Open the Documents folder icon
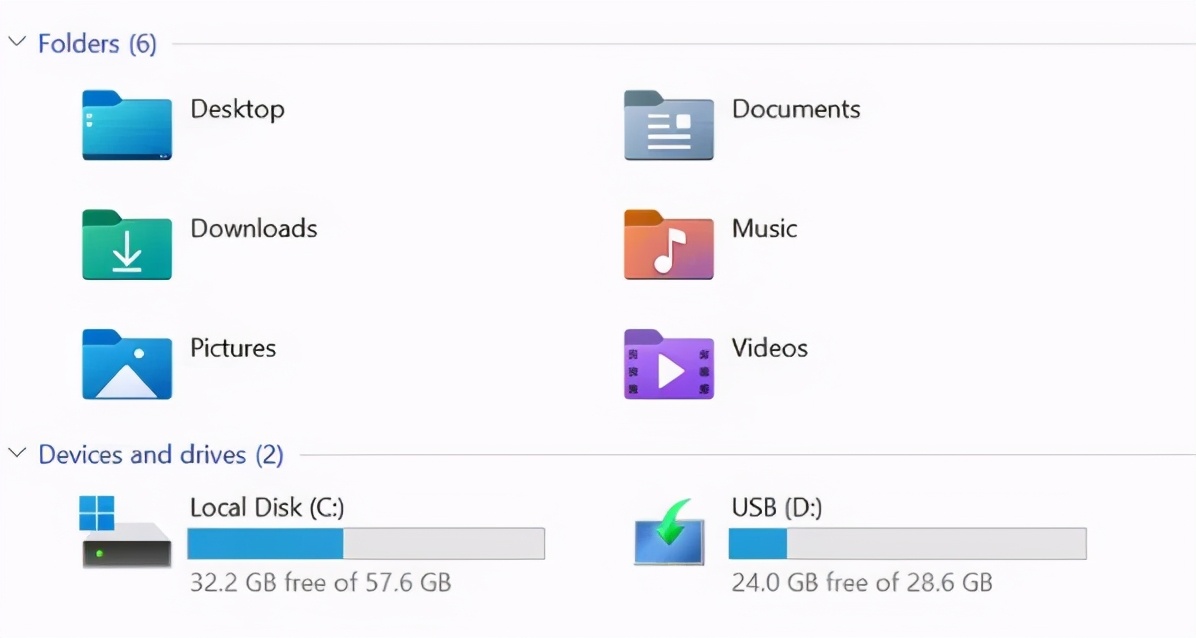The image size is (1196, 638). [x=668, y=126]
